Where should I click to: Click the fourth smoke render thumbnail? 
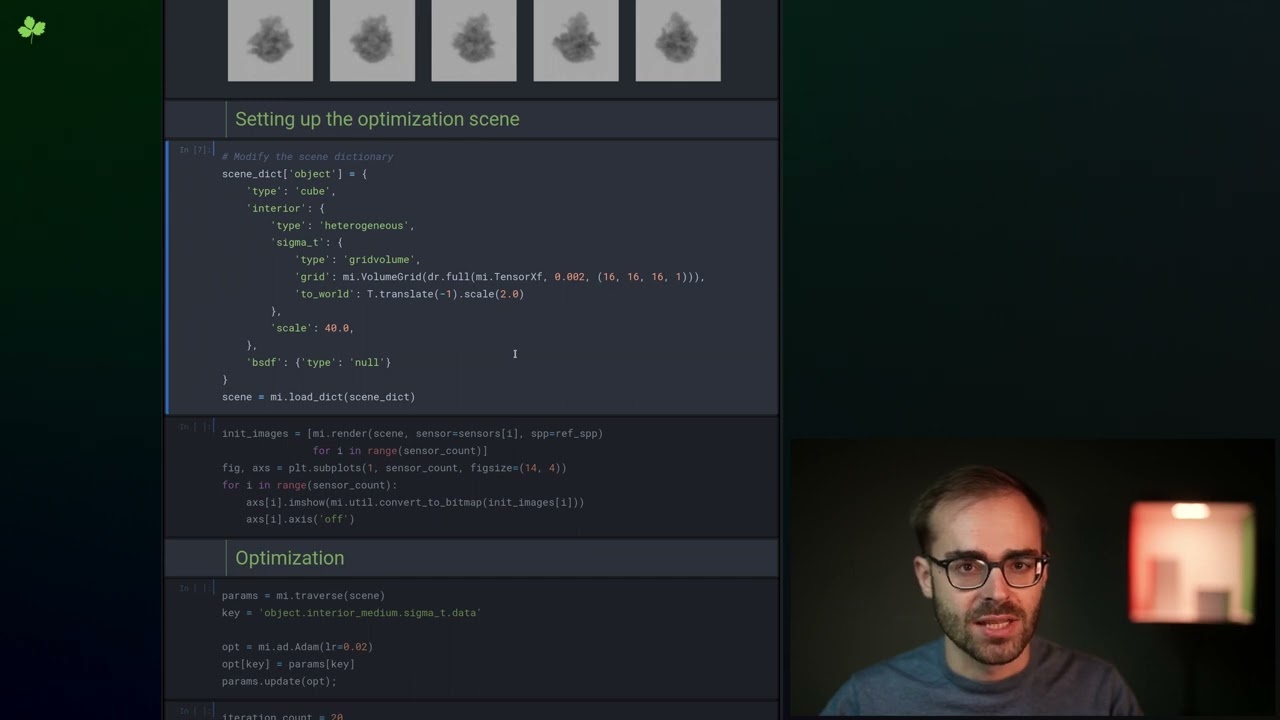tap(576, 40)
